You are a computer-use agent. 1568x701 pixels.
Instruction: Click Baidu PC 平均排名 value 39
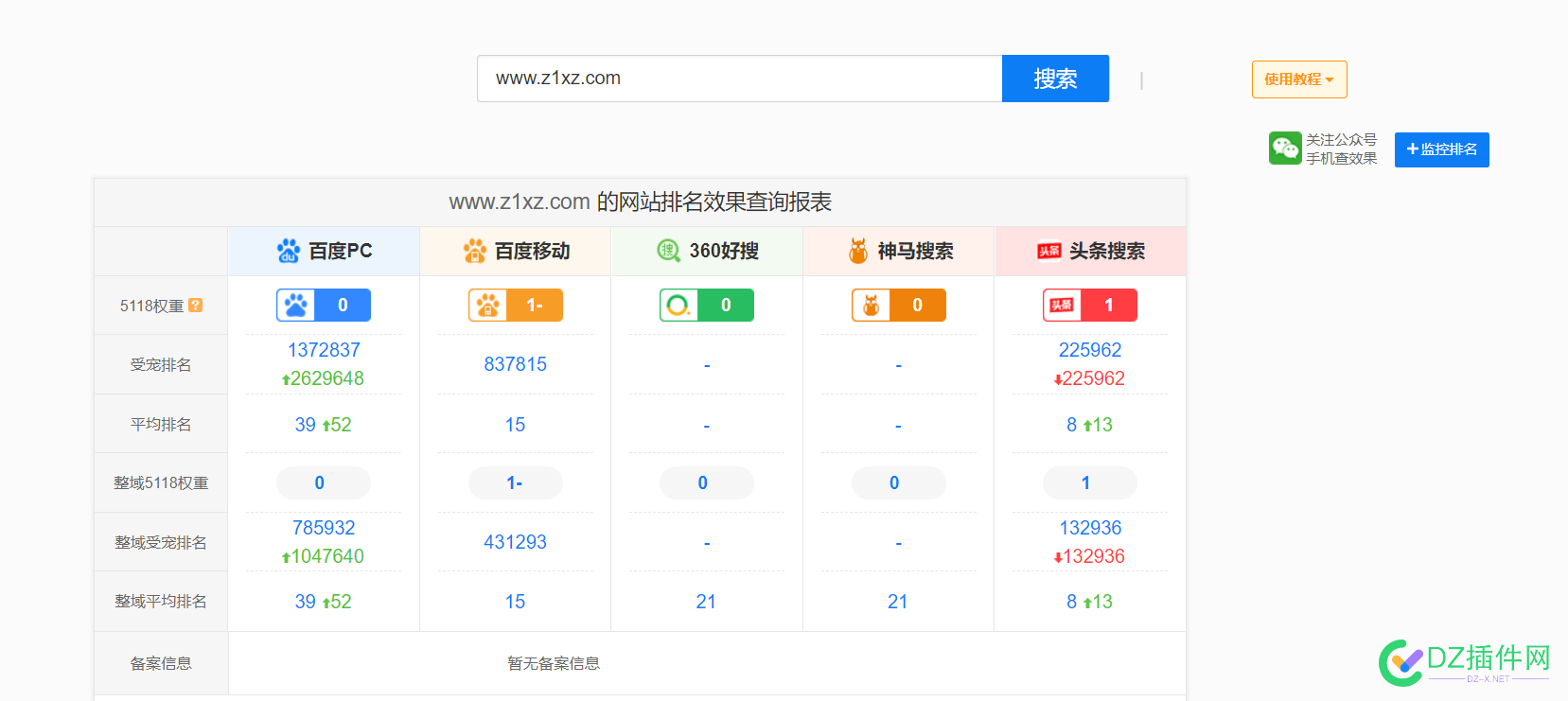[306, 425]
